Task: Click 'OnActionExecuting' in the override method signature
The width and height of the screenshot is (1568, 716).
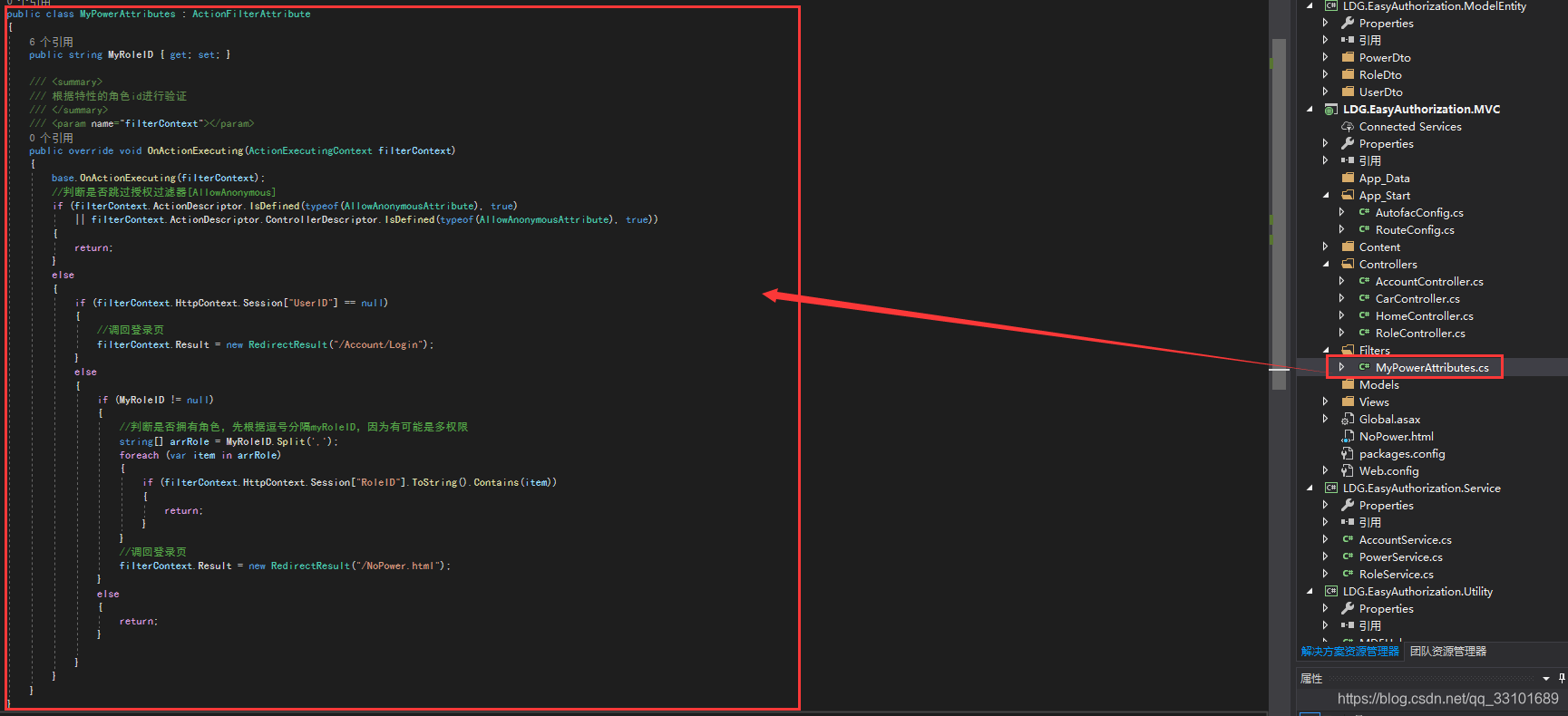Action: pyautogui.click(x=195, y=150)
